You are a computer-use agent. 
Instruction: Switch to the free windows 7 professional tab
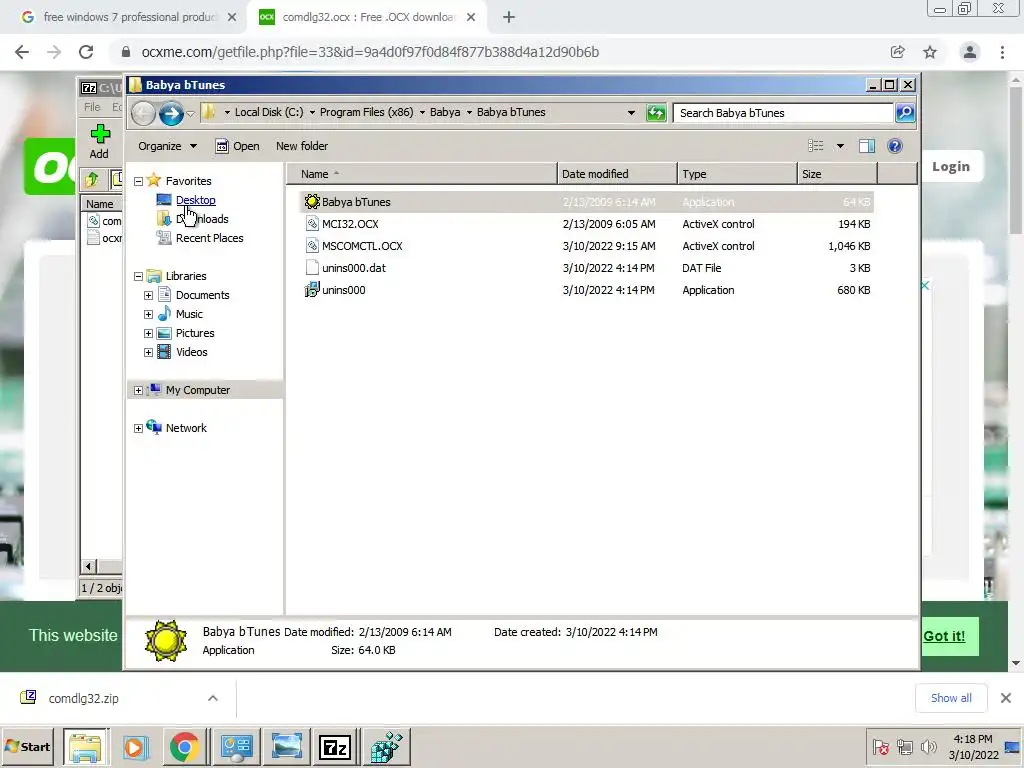point(129,17)
